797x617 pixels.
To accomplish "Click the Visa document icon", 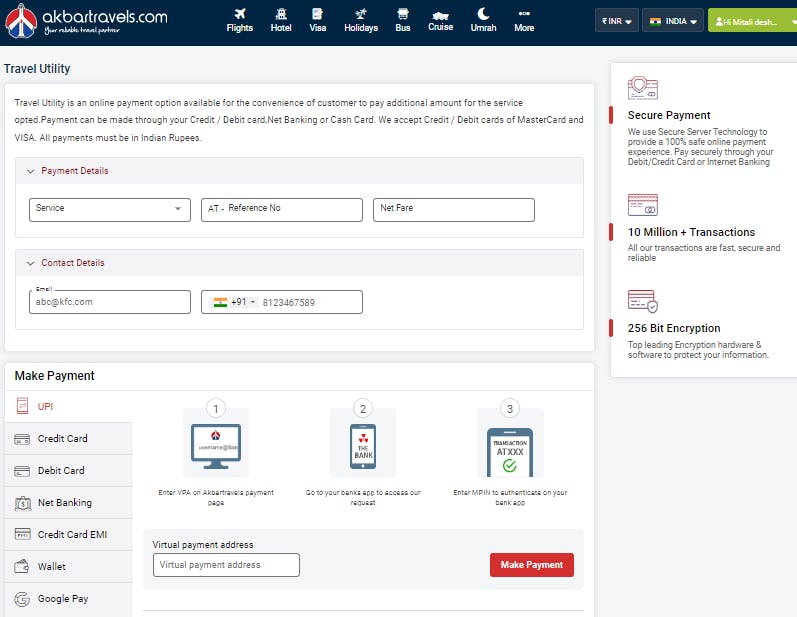I will (x=317, y=14).
